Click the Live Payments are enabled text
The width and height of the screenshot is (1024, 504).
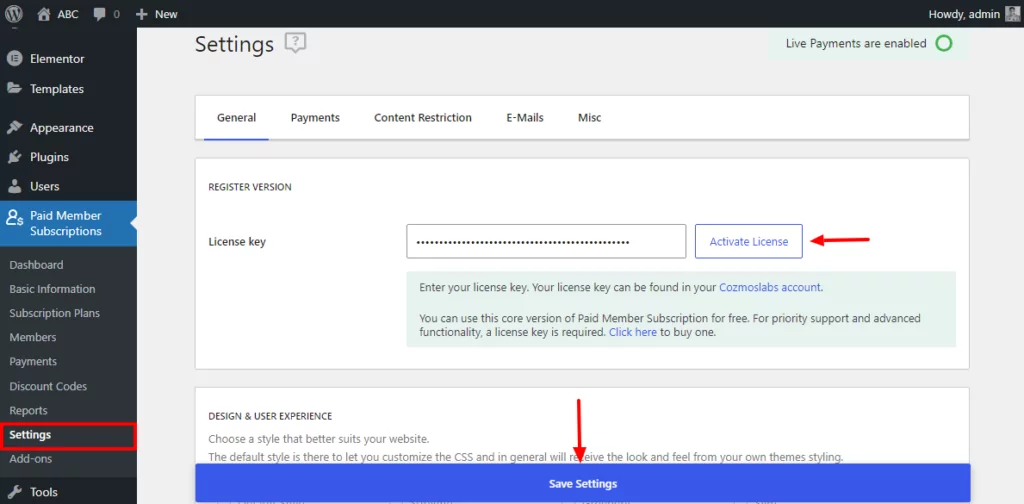point(857,44)
